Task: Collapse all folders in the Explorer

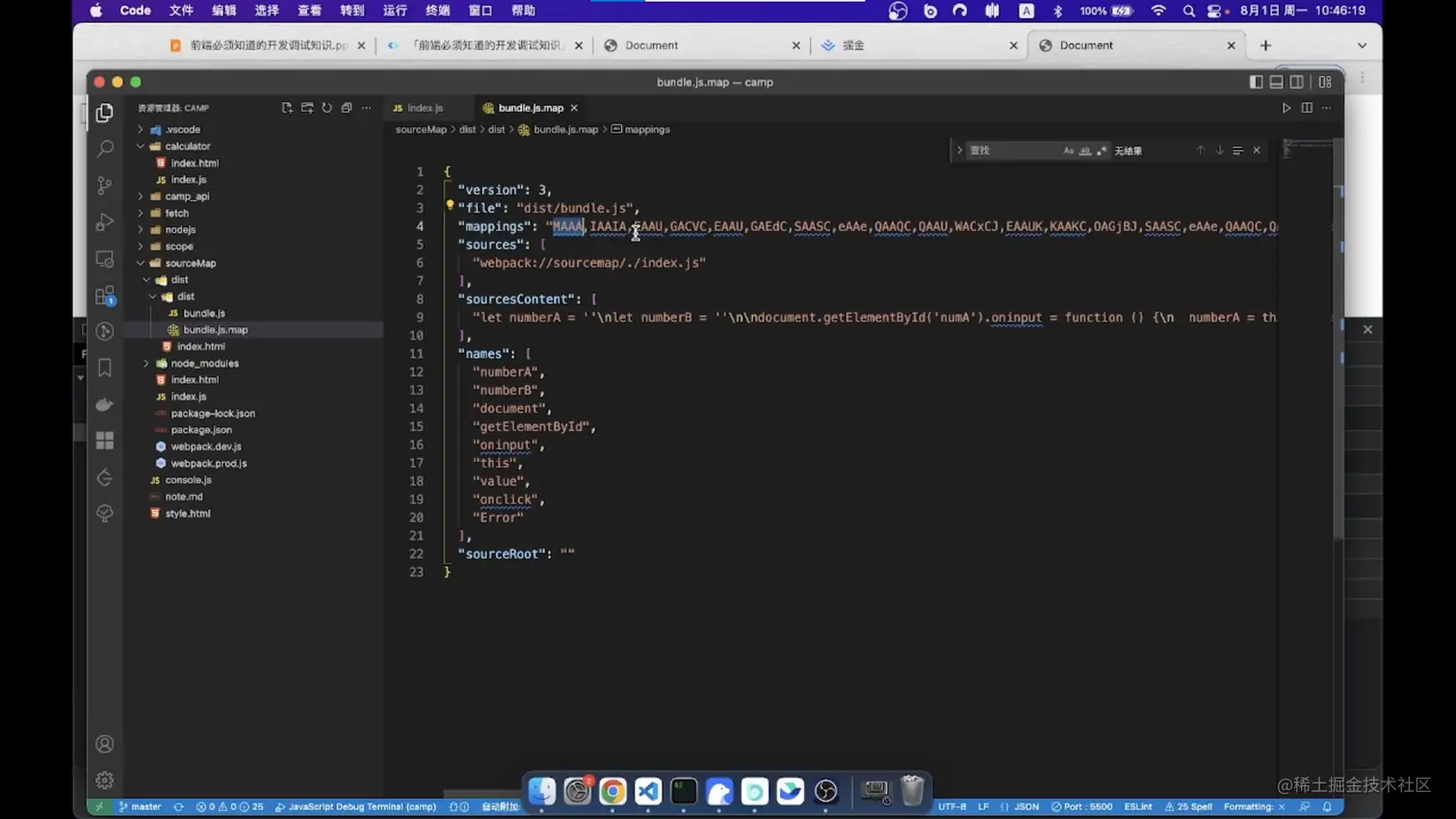Action: pos(347,108)
